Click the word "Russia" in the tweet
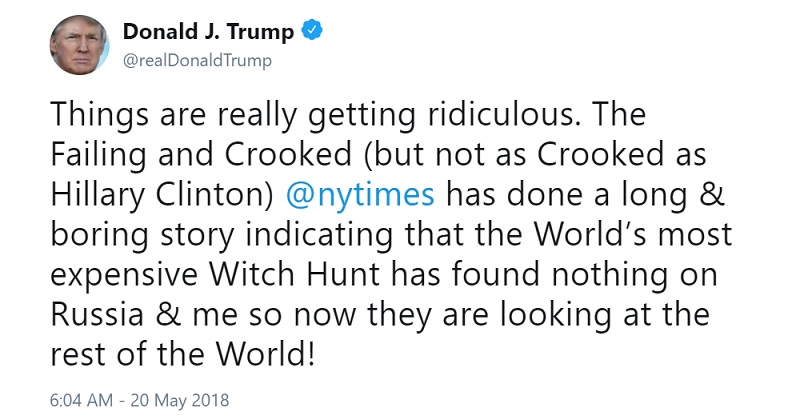800x419 pixels. coord(97,314)
